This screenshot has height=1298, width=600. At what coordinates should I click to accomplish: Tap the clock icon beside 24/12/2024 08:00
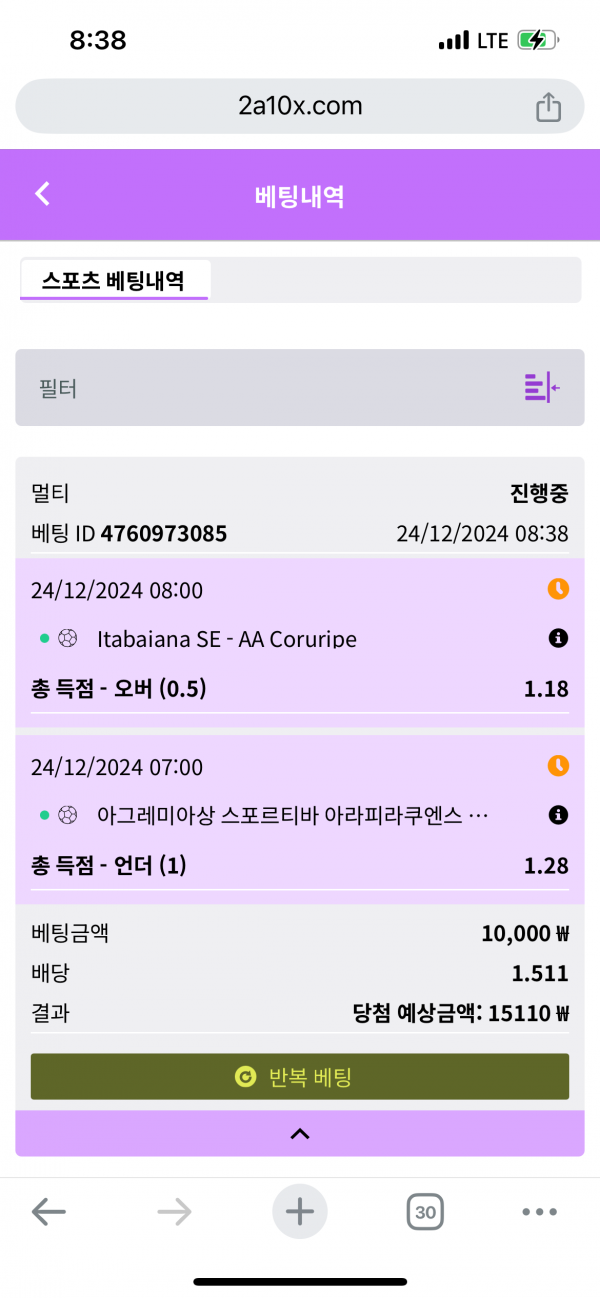(558, 589)
